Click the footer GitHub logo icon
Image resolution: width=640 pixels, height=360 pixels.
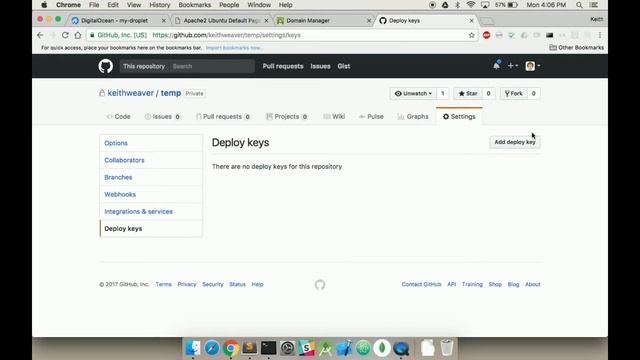(320, 284)
